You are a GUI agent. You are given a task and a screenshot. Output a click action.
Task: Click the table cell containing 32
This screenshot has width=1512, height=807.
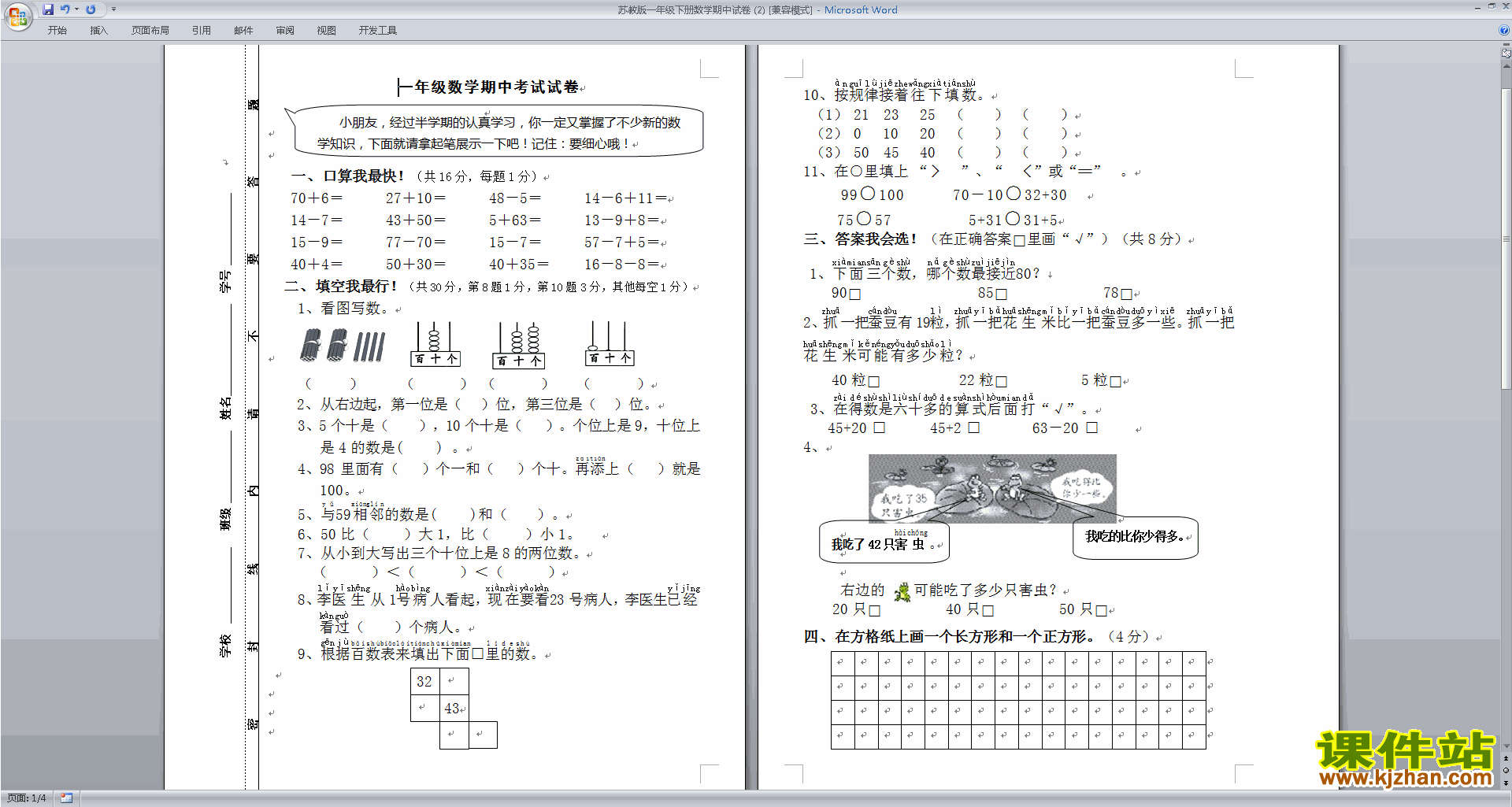tap(424, 682)
